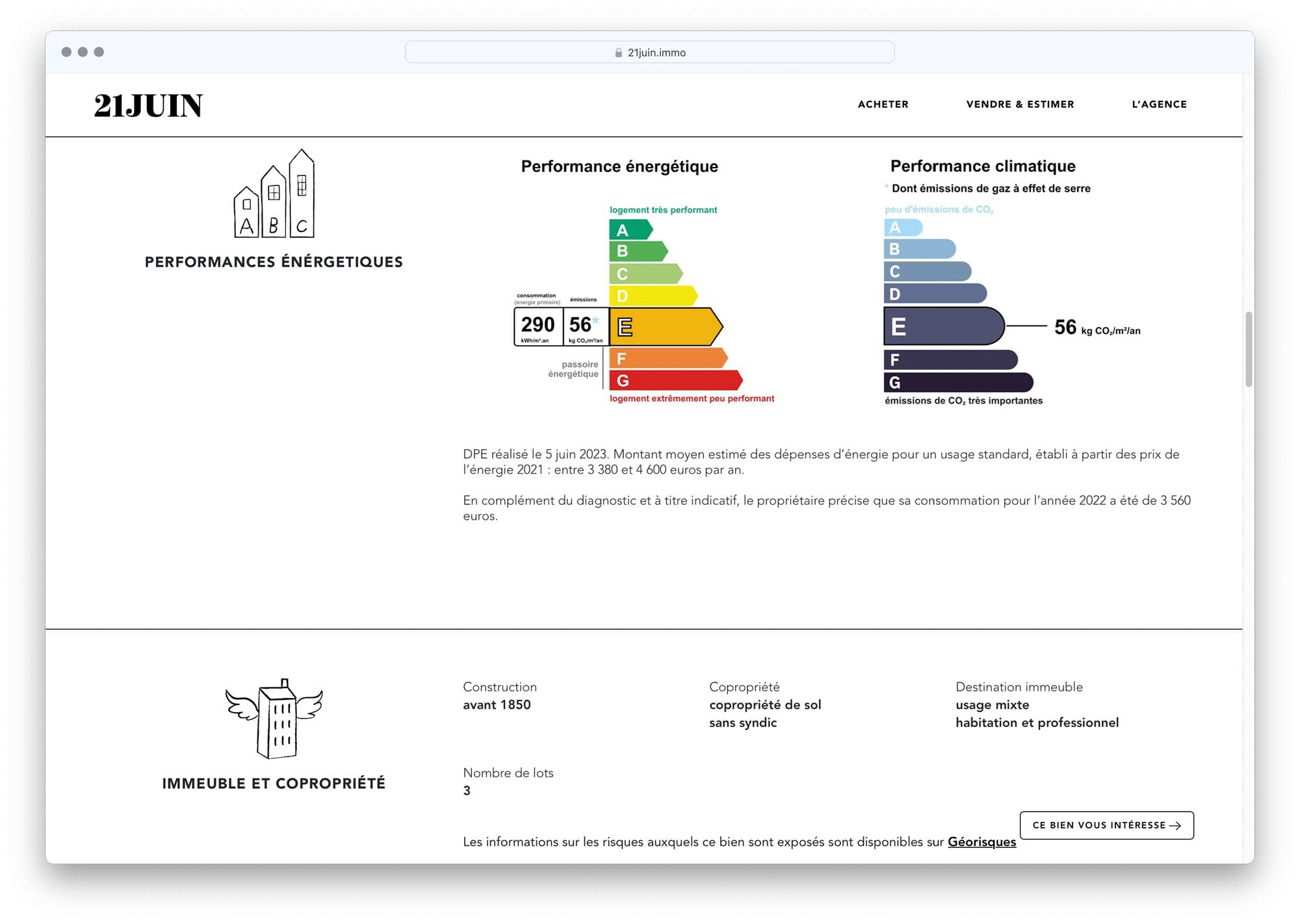Click the Performance climatique heading
Screen dimensions: 1300x924
tap(983, 166)
